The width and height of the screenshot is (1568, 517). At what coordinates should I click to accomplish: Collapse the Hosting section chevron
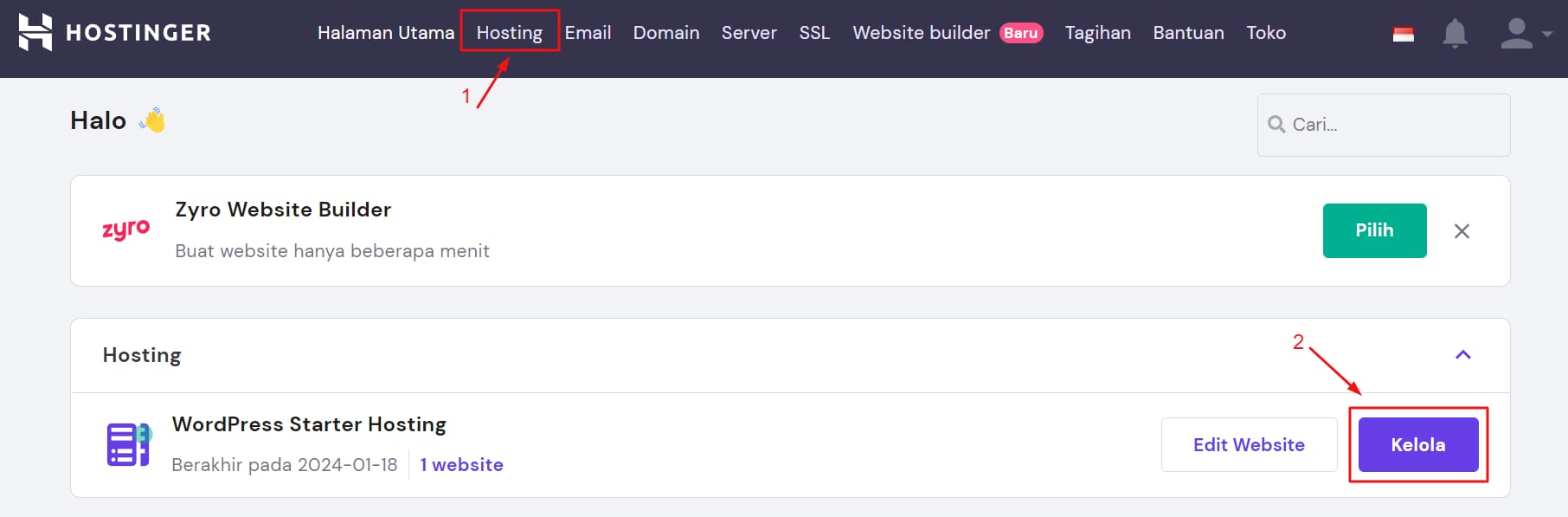click(x=1463, y=355)
